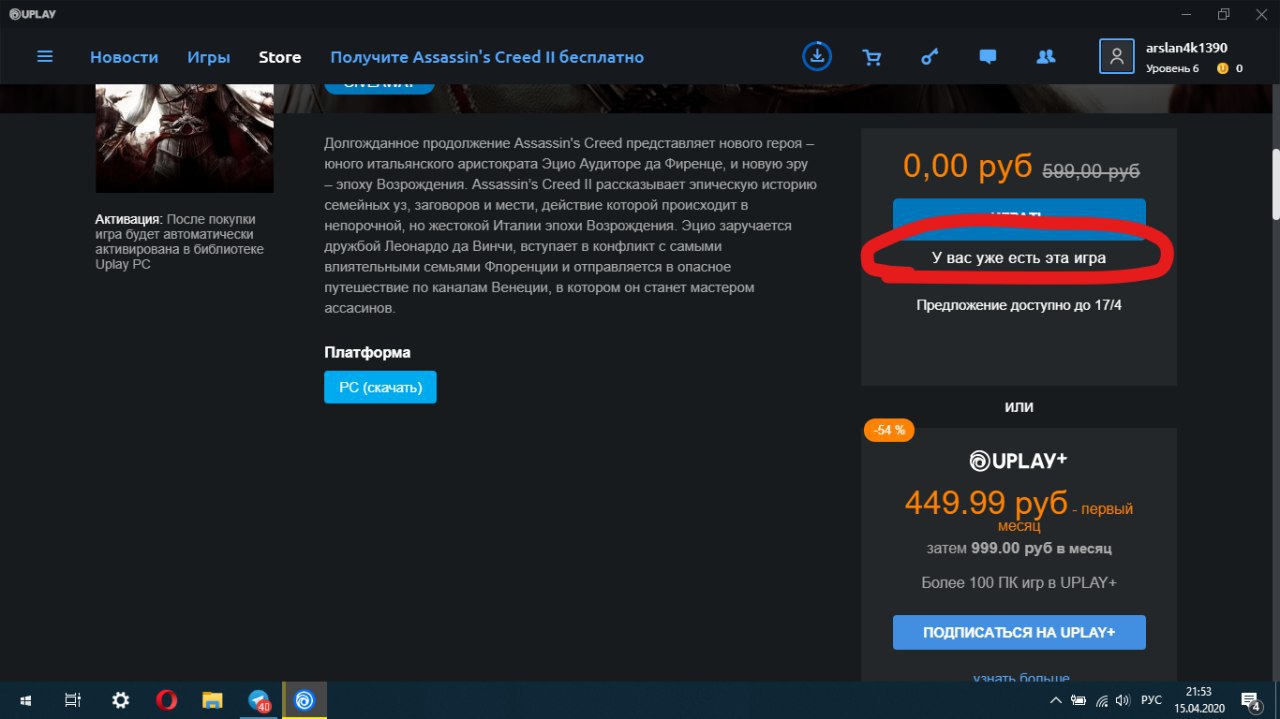Click the Уровень 6 level label

[1172, 68]
